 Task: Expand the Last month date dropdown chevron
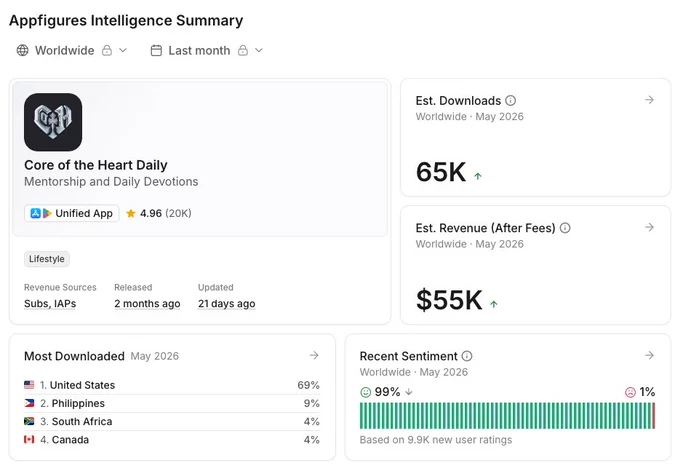[x=259, y=50]
